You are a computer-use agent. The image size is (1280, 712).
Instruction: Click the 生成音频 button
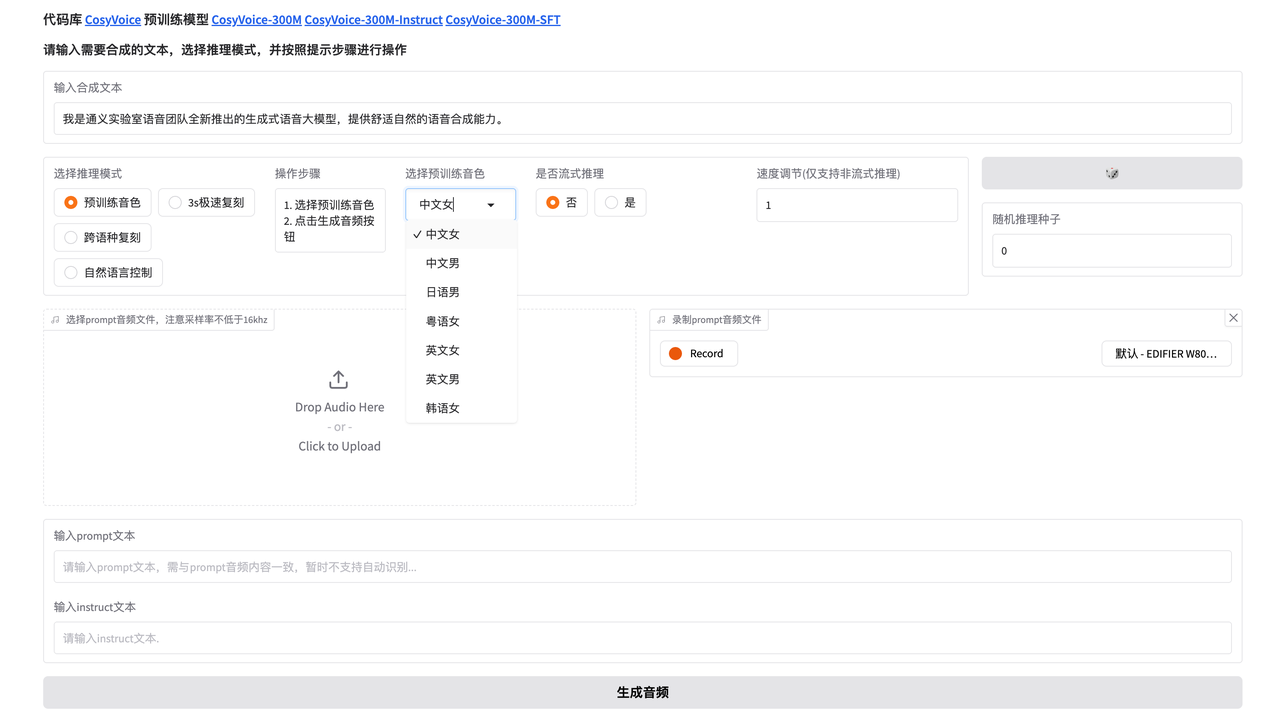pyautogui.click(x=642, y=692)
